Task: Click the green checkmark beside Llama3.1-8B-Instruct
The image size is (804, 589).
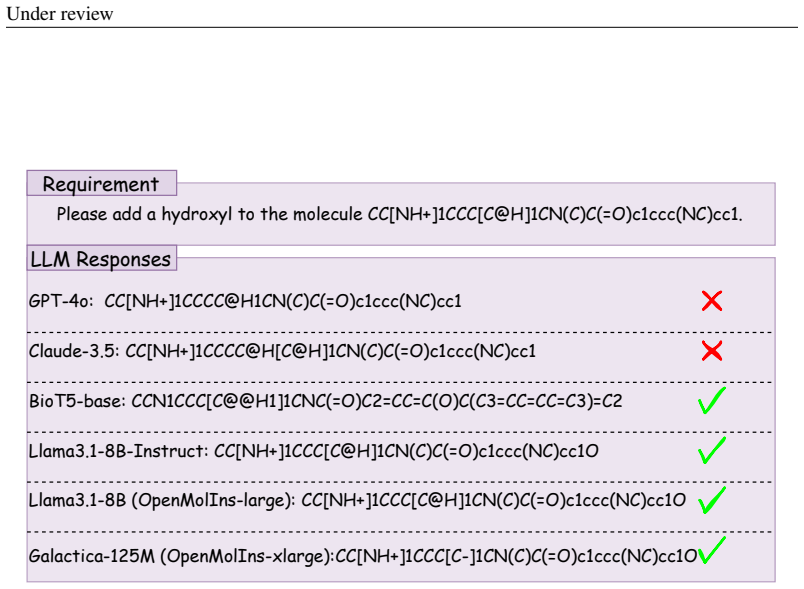Action: (x=712, y=450)
